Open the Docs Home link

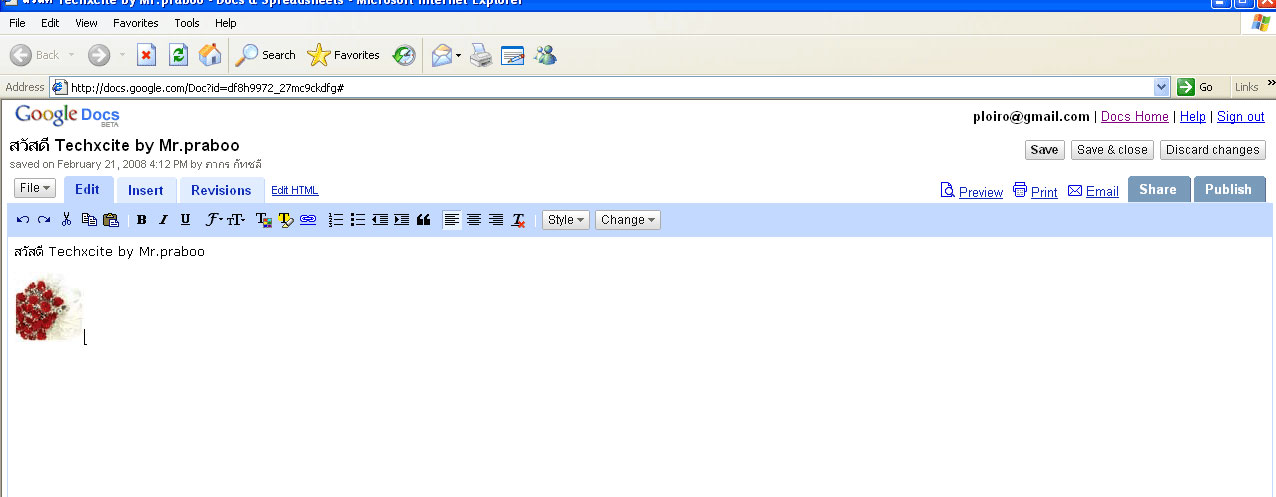pyautogui.click(x=1135, y=117)
